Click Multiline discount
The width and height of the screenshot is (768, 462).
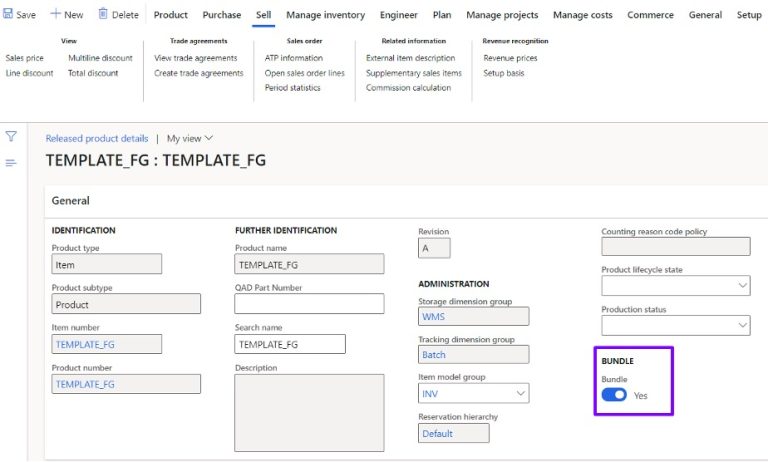pos(100,58)
